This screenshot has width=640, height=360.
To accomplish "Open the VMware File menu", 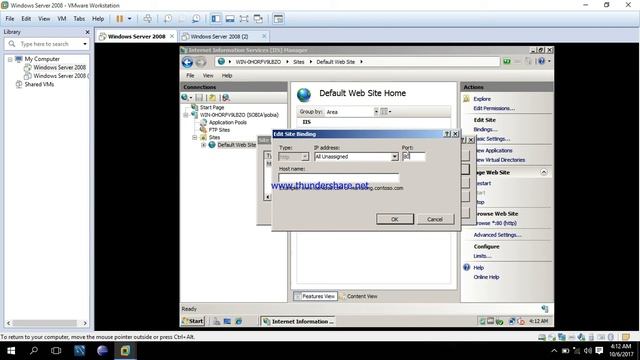I will point(10,19).
